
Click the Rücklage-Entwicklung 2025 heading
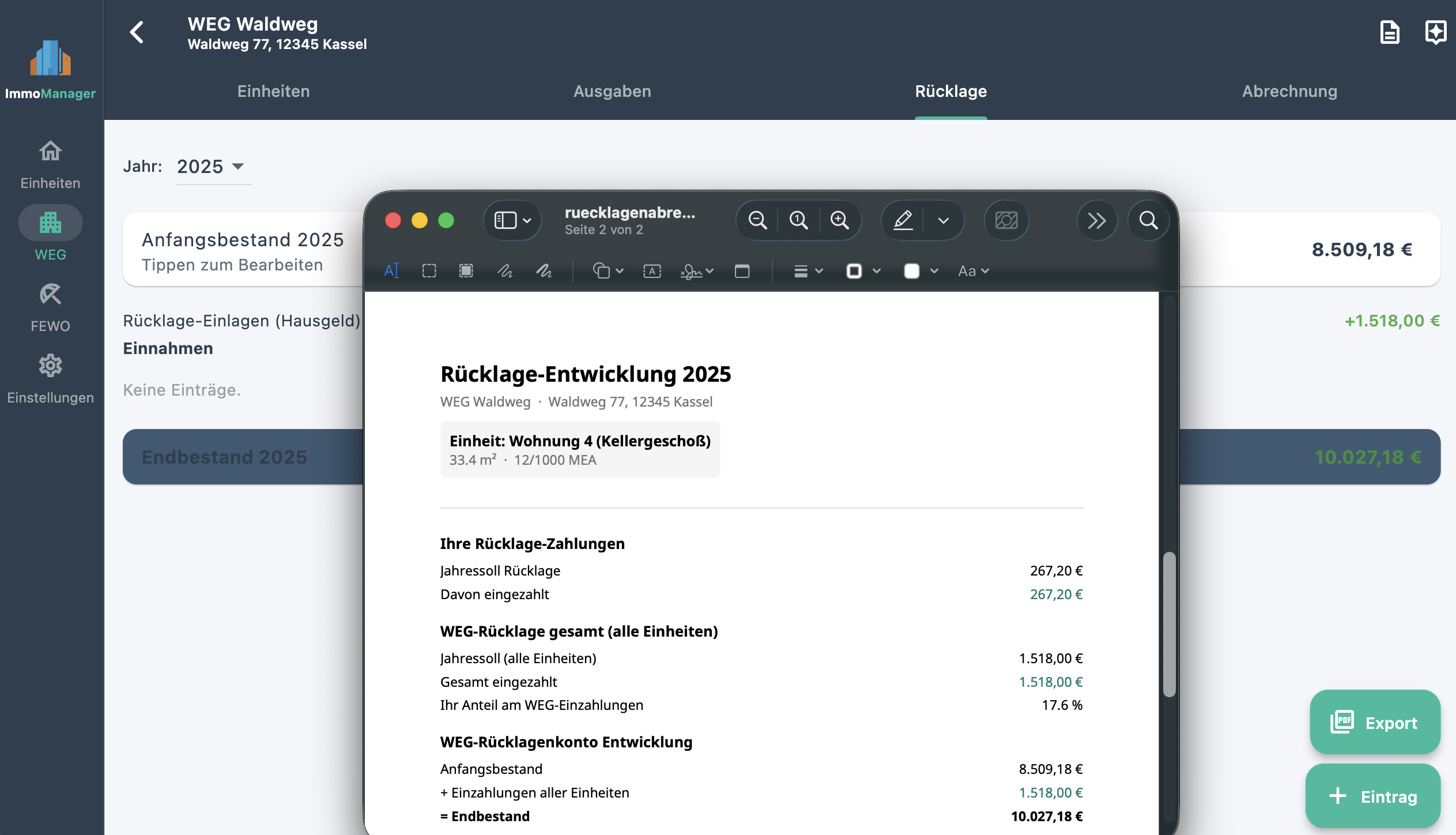586,374
